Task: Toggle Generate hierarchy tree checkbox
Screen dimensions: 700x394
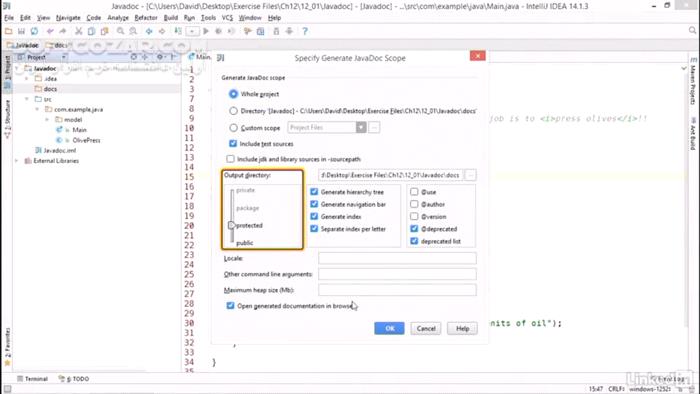Action: tap(314, 192)
